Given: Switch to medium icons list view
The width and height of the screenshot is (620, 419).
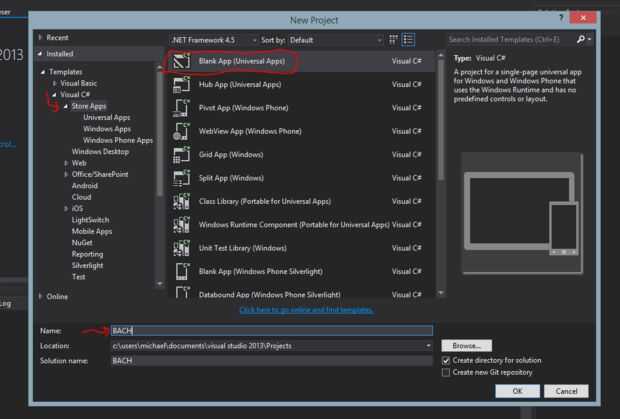Looking at the screenshot, I should pos(408,40).
